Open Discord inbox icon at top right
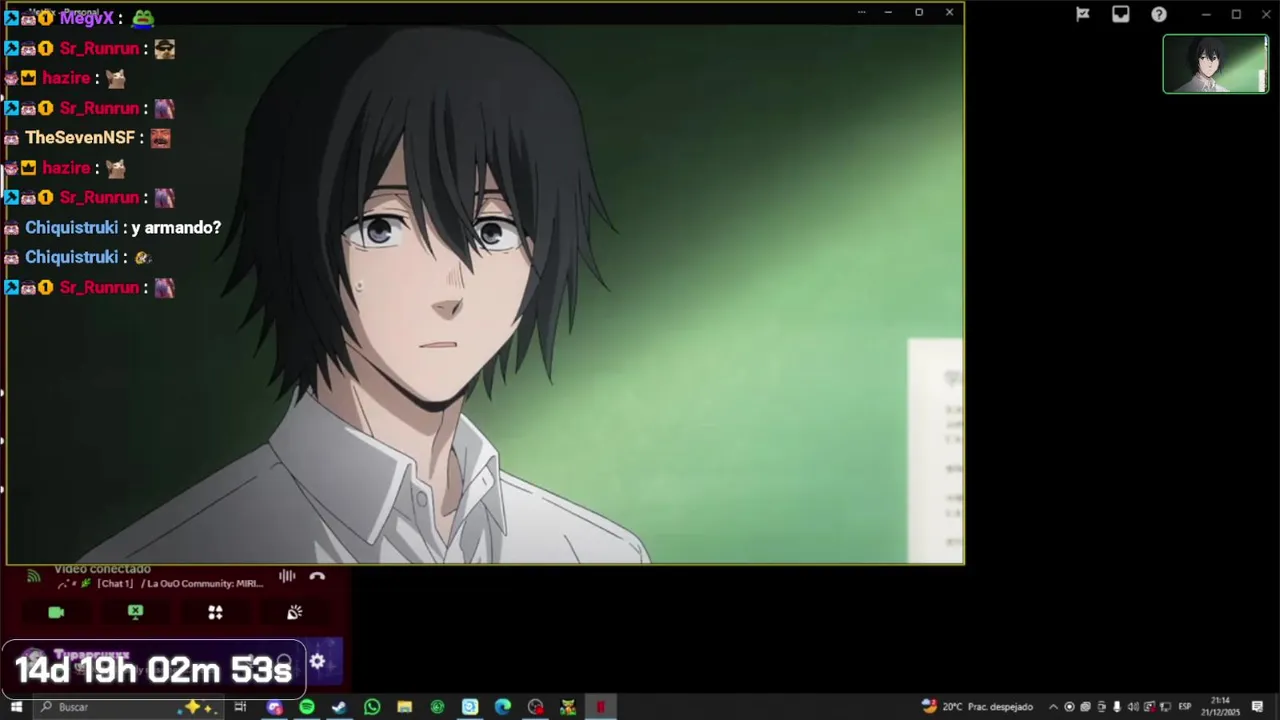 click(x=1120, y=14)
